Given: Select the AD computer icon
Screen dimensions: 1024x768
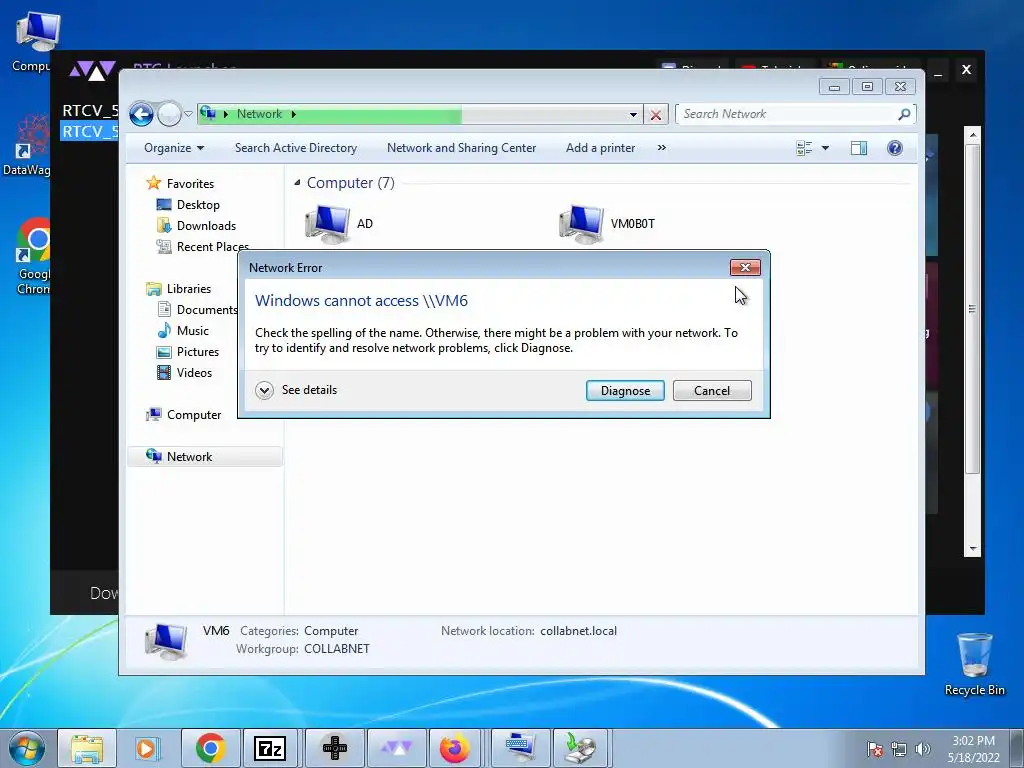Looking at the screenshot, I should 327,223.
